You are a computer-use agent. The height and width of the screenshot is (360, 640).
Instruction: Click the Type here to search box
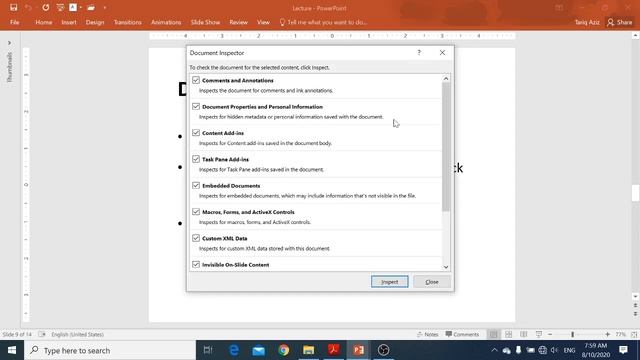click(110, 350)
